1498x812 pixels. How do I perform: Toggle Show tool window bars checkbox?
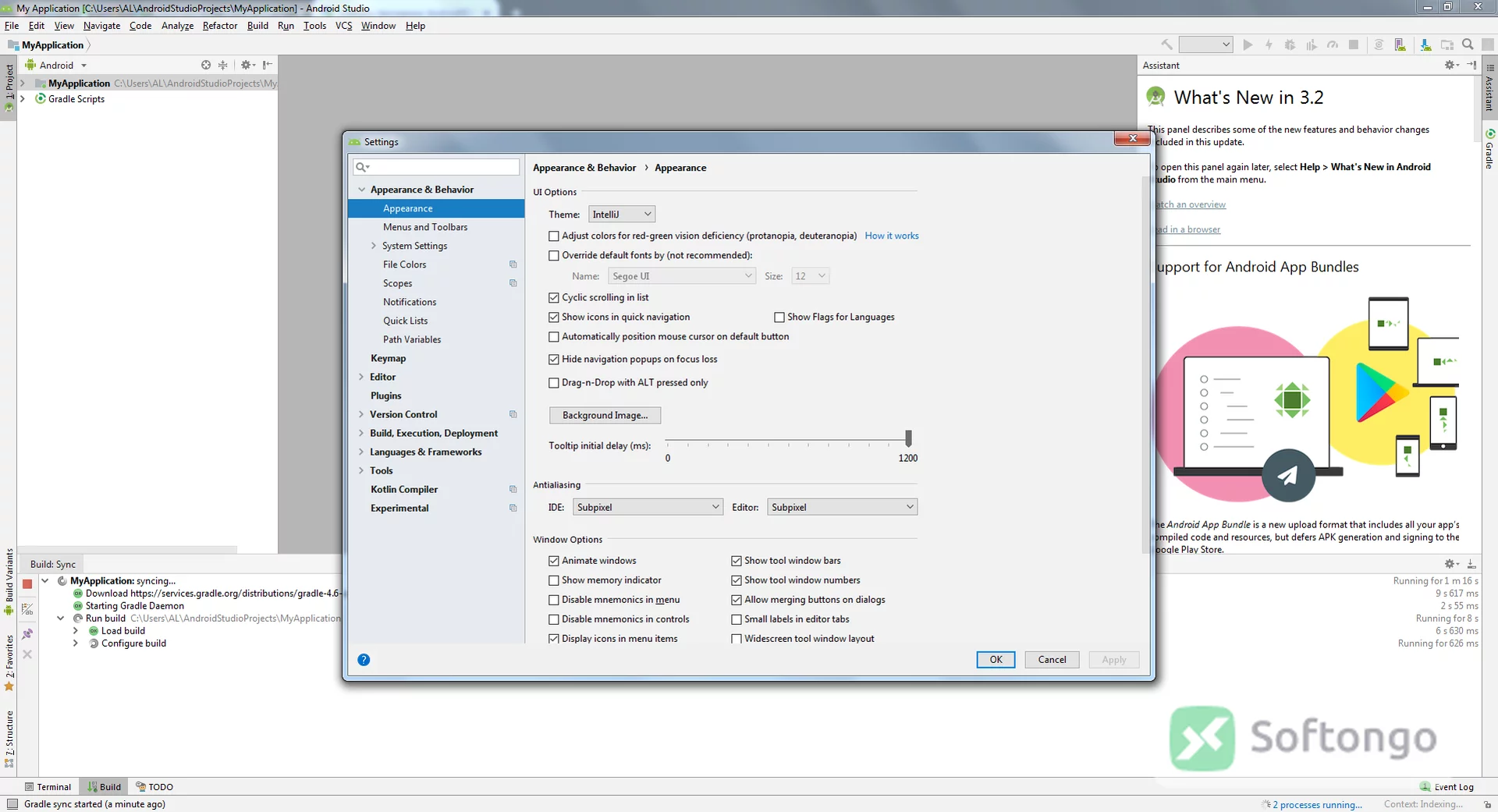(736, 561)
